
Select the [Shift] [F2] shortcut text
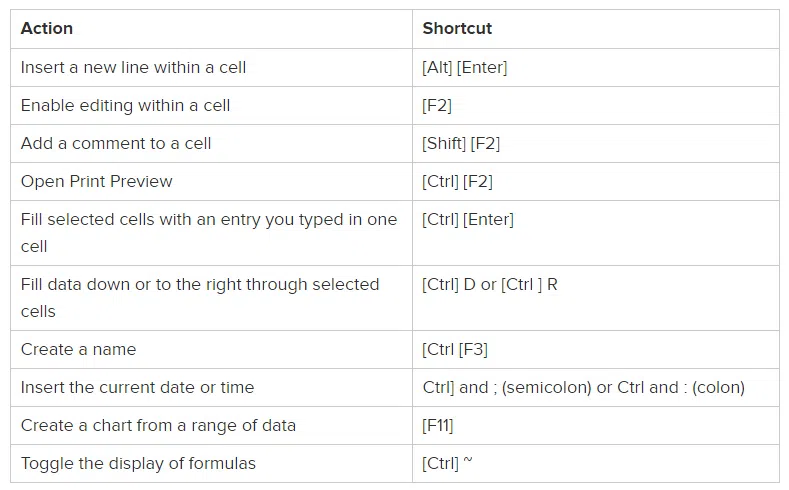(x=461, y=144)
